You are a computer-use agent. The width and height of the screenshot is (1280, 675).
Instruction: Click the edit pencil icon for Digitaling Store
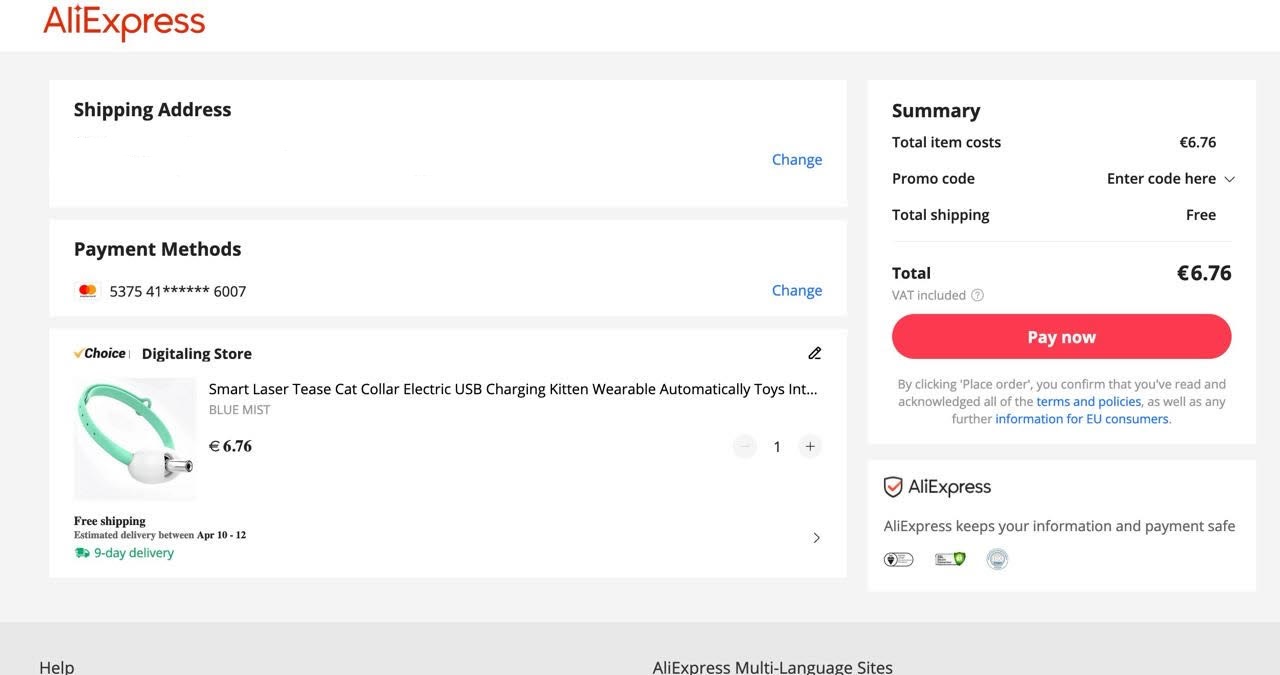pyautogui.click(x=814, y=353)
